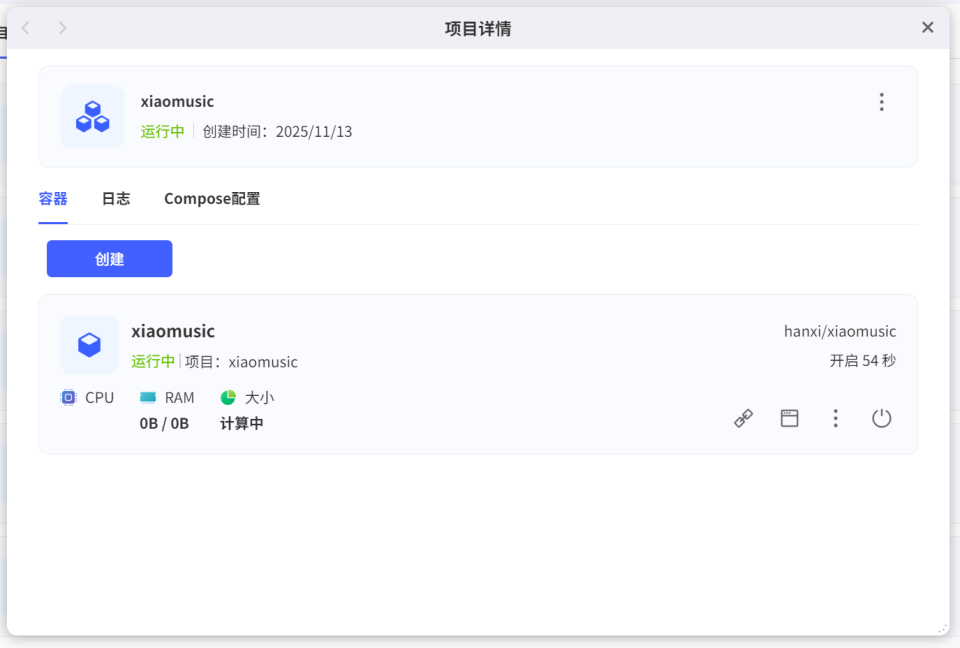Select the 容器 tab
This screenshot has height=648, width=960.
click(x=53, y=198)
